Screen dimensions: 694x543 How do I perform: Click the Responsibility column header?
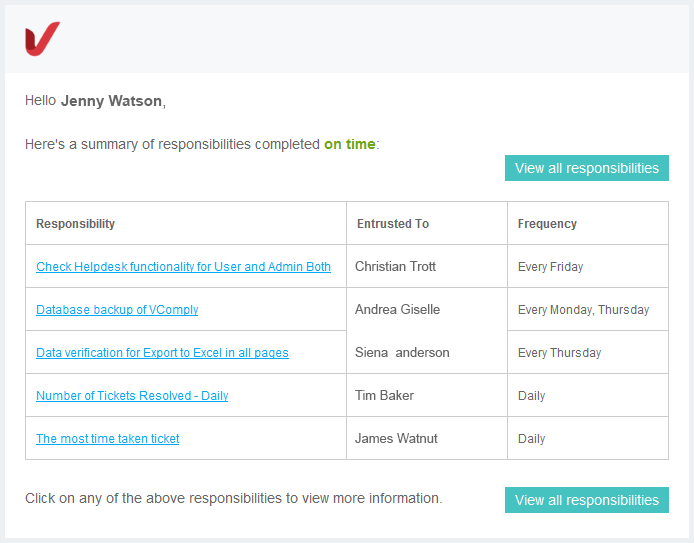pos(186,223)
